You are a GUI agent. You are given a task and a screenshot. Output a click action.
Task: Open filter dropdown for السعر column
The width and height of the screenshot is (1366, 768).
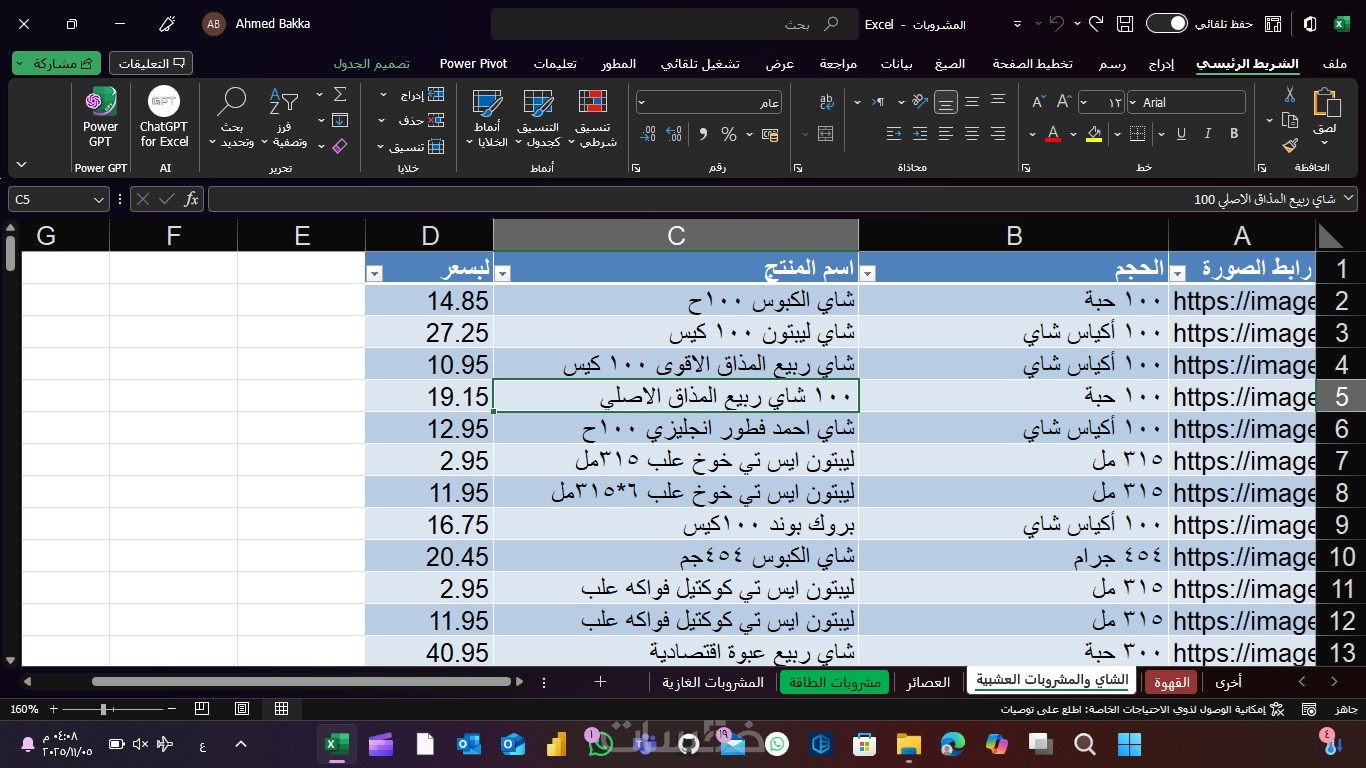click(374, 273)
